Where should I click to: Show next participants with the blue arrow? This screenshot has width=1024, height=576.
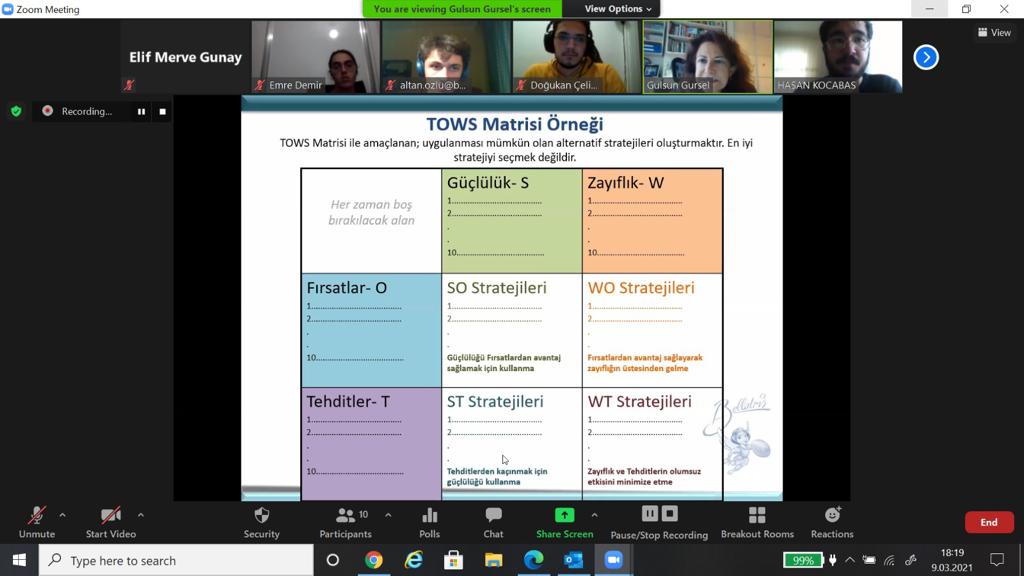tap(926, 57)
